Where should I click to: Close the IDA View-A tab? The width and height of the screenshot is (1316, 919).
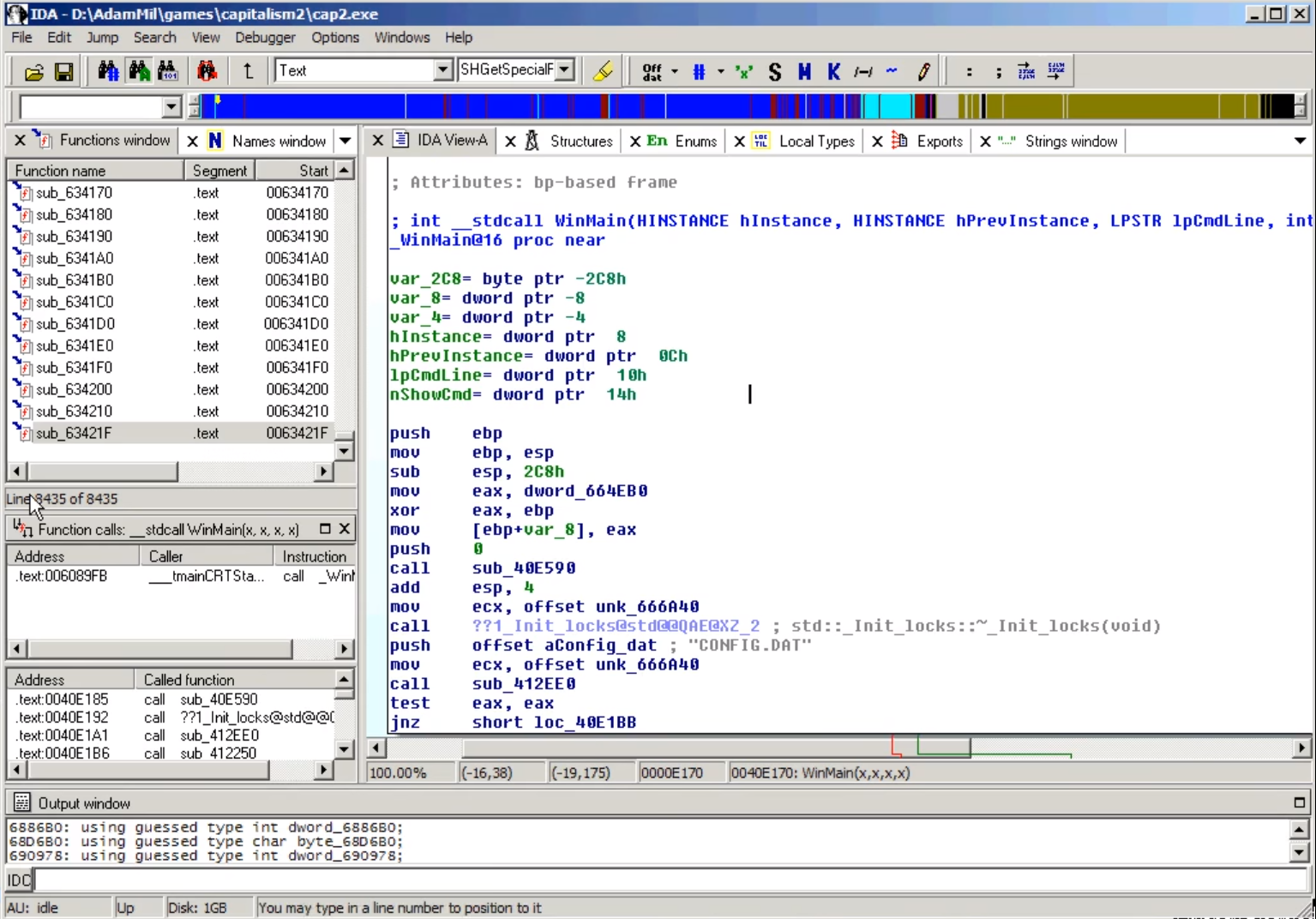[377, 140]
